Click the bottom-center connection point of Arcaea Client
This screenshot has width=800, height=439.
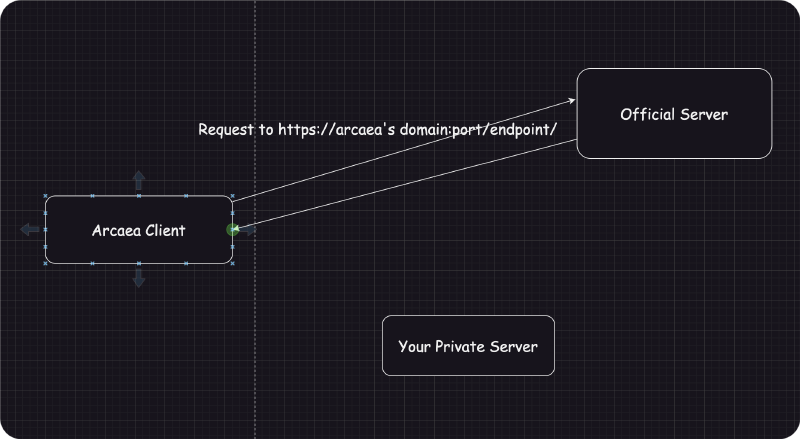(139, 264)
